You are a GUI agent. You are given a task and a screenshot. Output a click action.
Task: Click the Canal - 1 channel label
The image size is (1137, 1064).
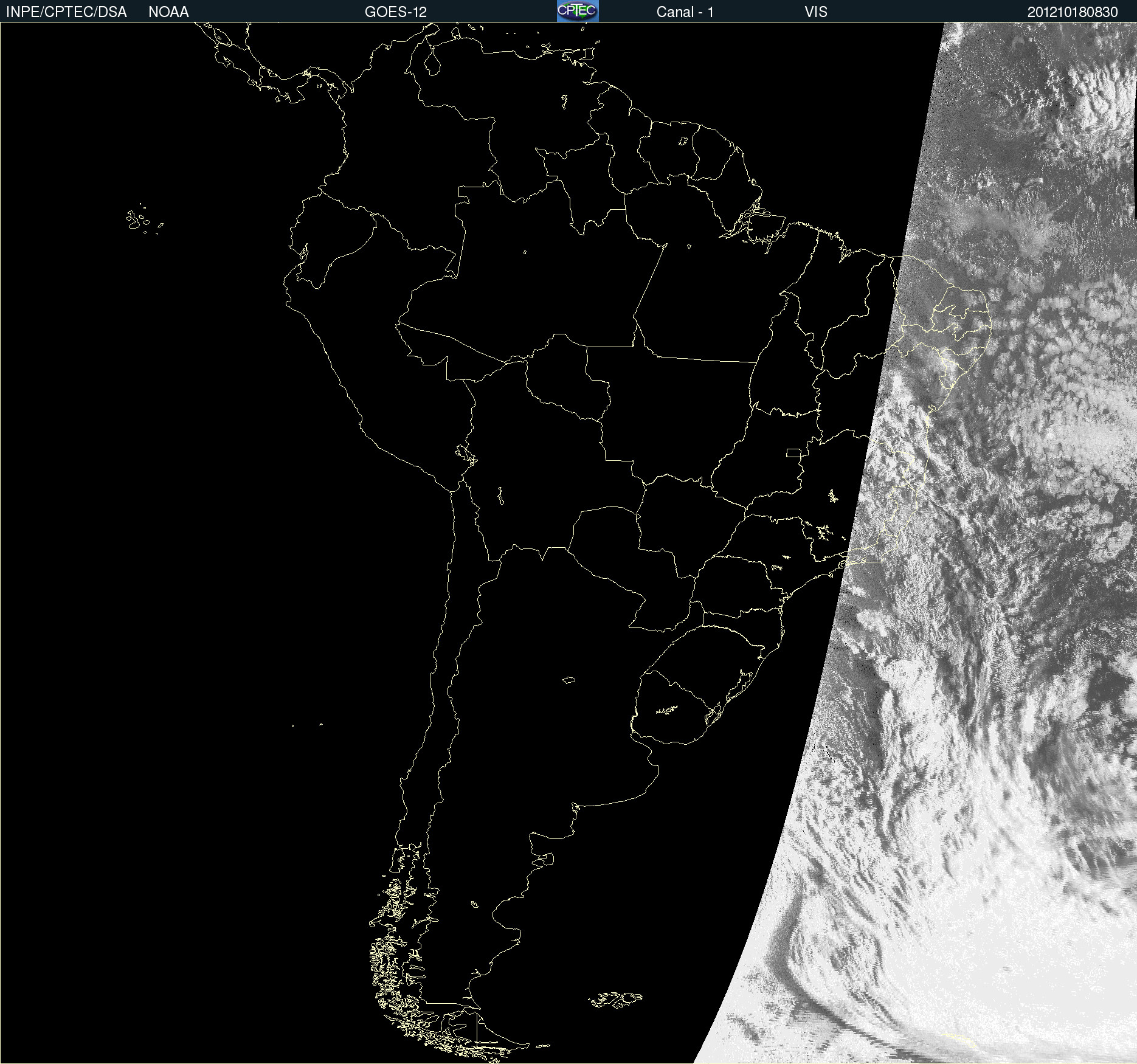tap(685, 12)
